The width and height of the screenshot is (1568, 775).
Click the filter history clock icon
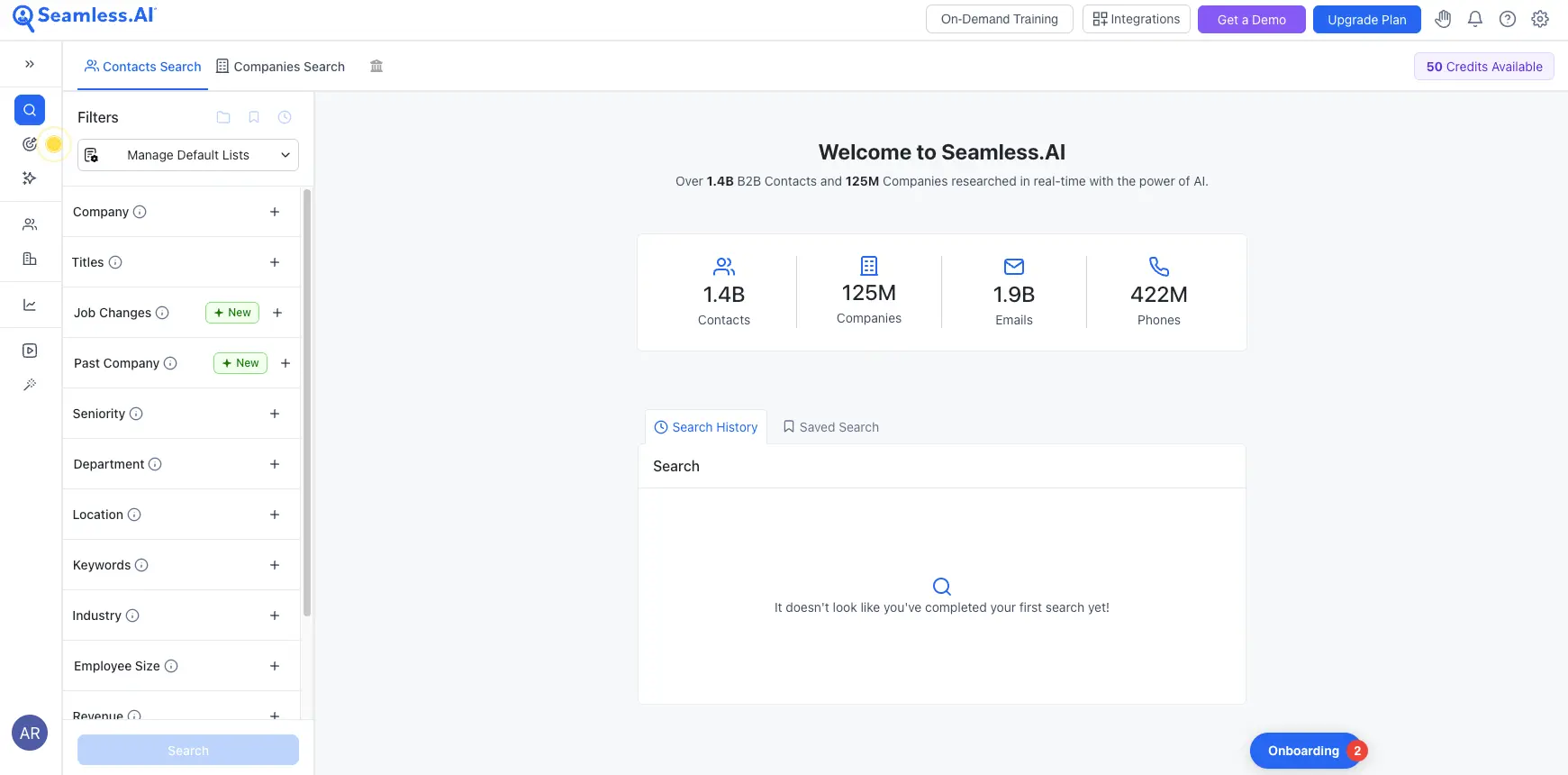[285, 117]
